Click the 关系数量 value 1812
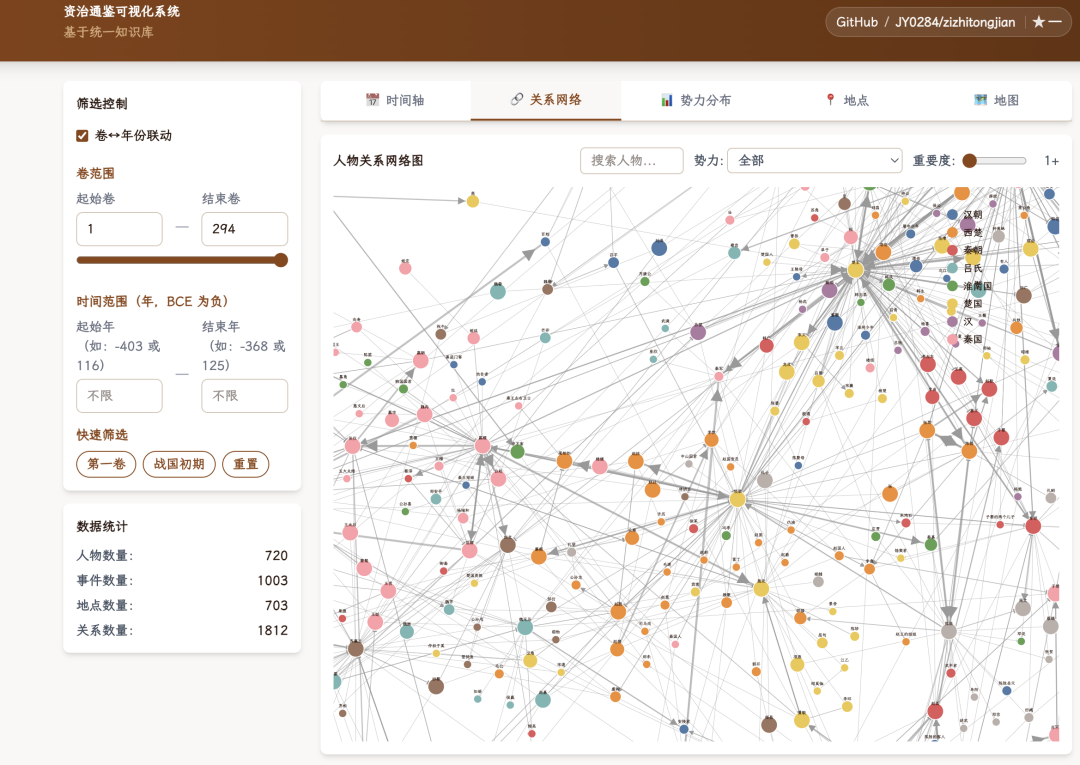 click(273, 630)
